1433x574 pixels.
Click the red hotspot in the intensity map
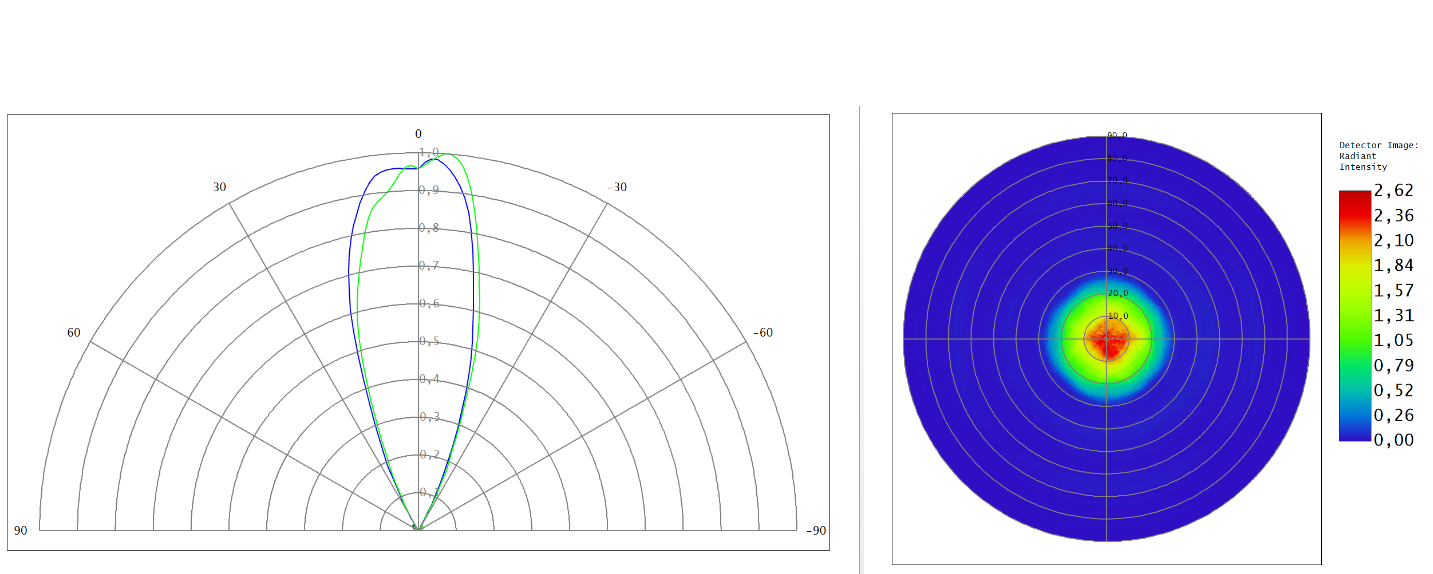pyautogui.click(x=1107, y=339)
